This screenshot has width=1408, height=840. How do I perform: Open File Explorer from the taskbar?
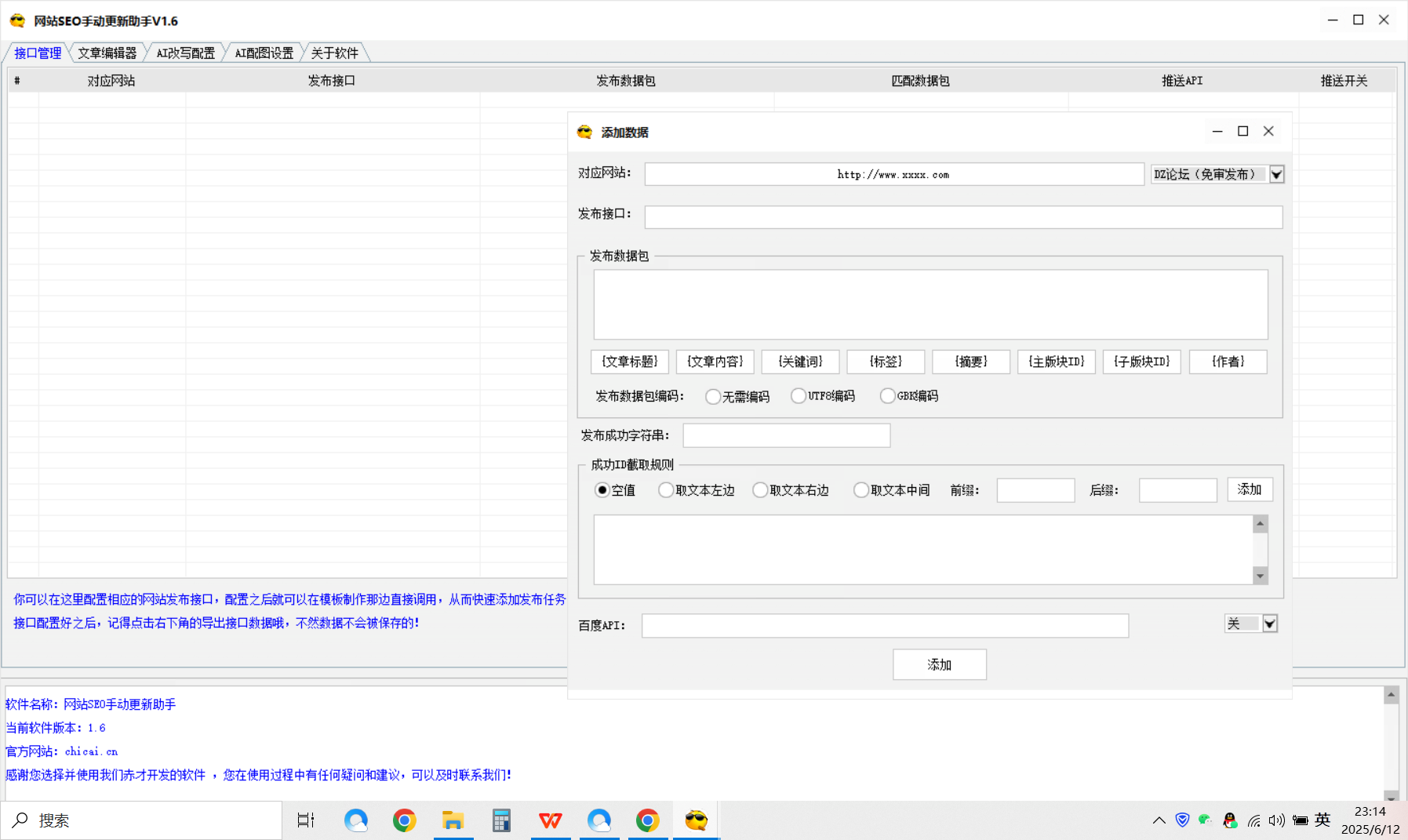pos(453,820)
